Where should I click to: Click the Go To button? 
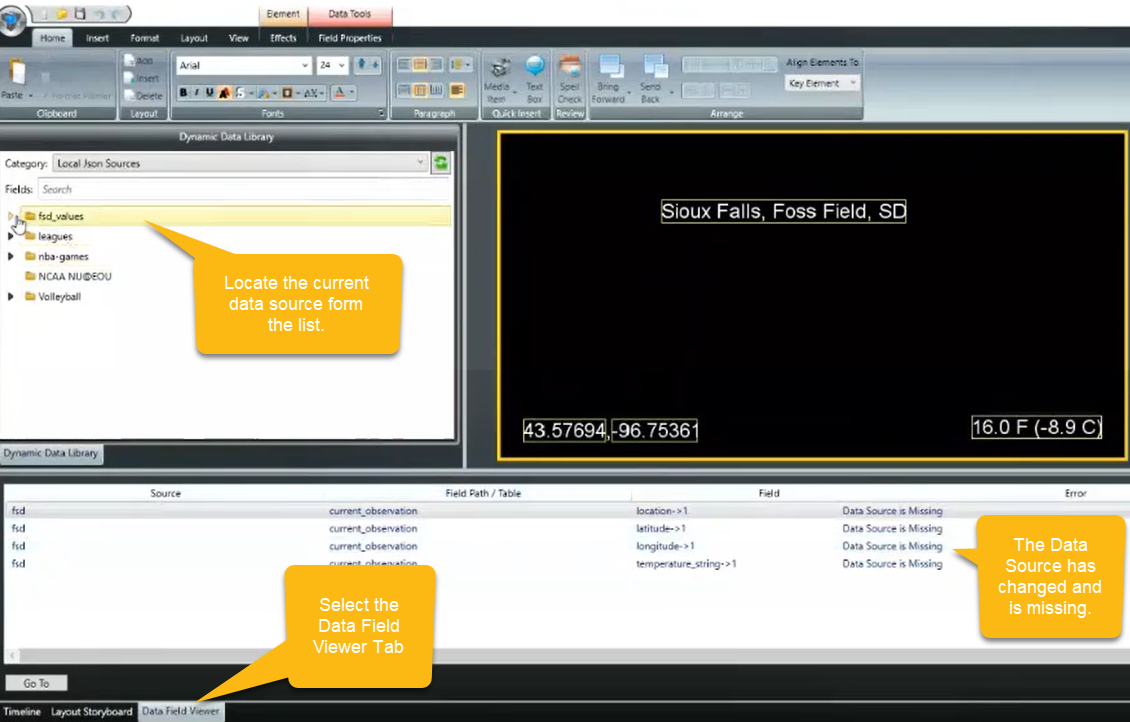[36, 683]
